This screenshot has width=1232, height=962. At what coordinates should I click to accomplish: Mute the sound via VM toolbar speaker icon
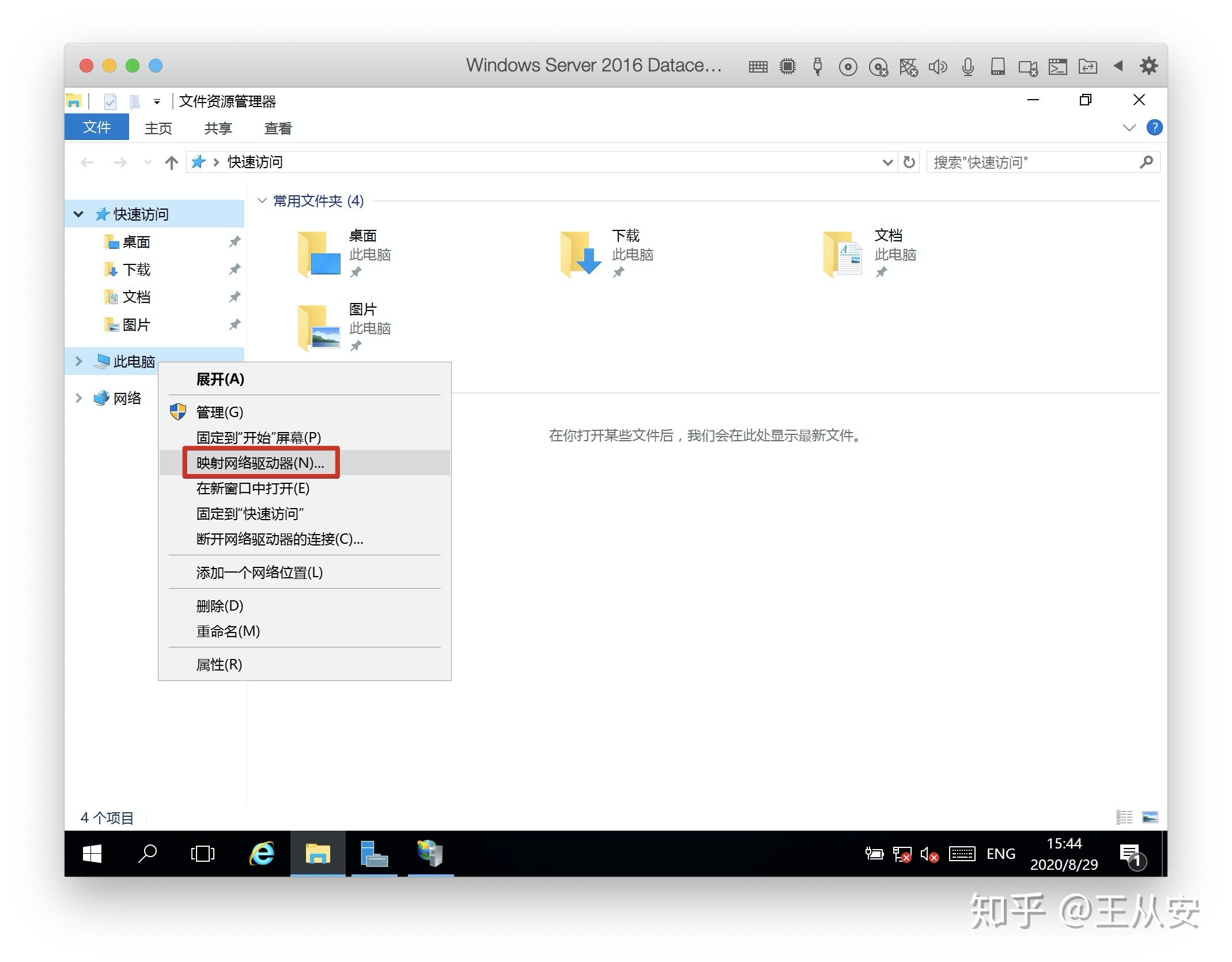tap(938, 66)
